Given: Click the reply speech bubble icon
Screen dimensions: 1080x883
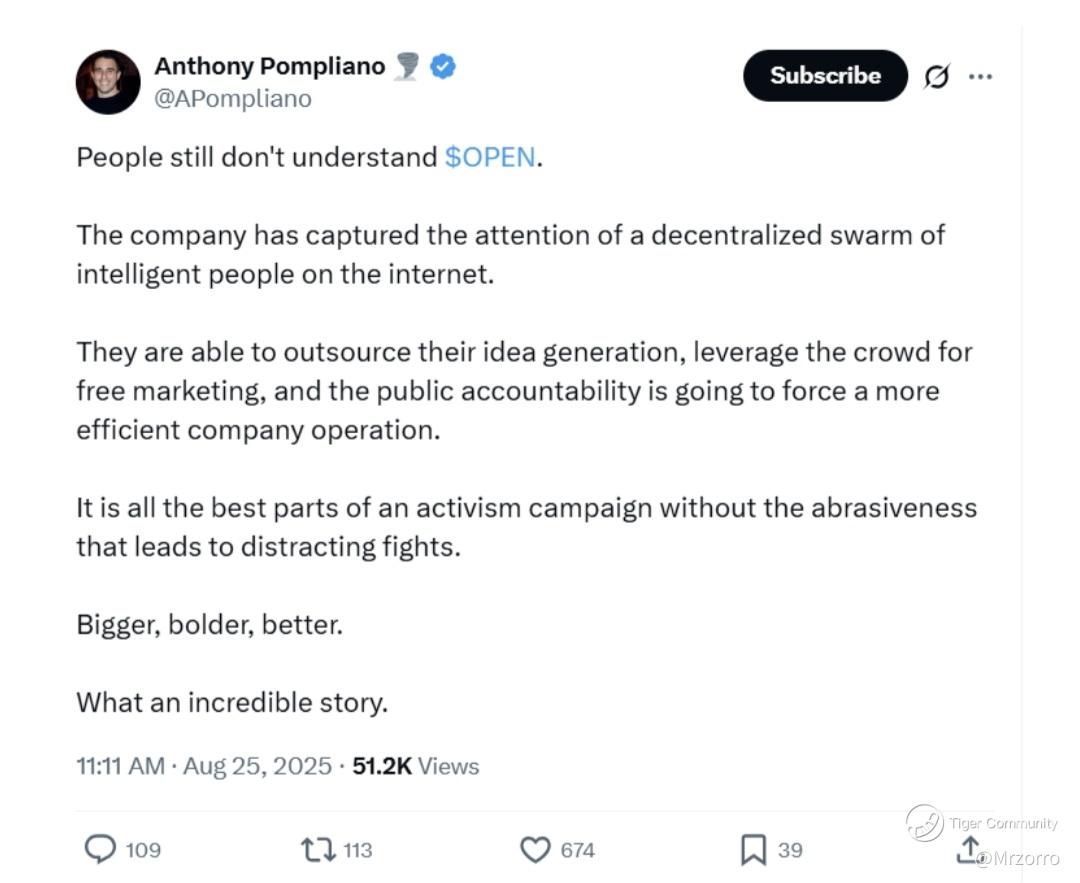Looking at the screenshot, I should 100,849.
